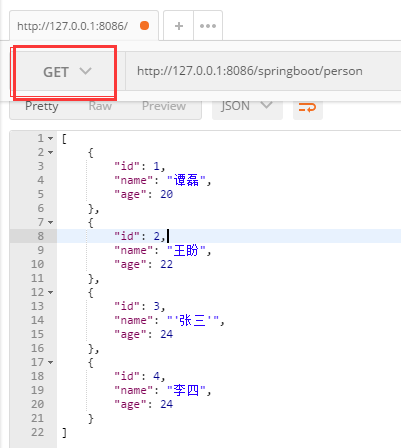This screenshot has height=448, width=401.
Task: Collapse the object at line 17
Action: [50, 362]
